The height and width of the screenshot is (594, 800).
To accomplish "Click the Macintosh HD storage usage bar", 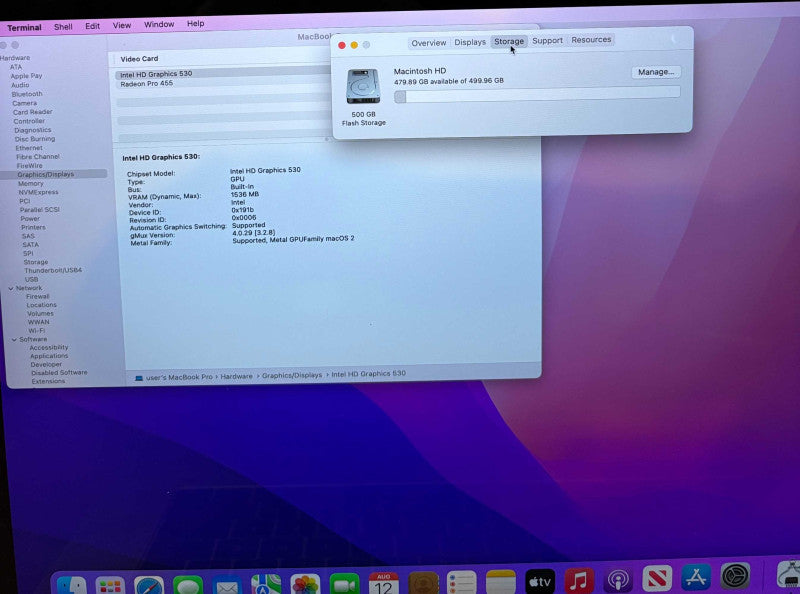I will pos(537,95).
